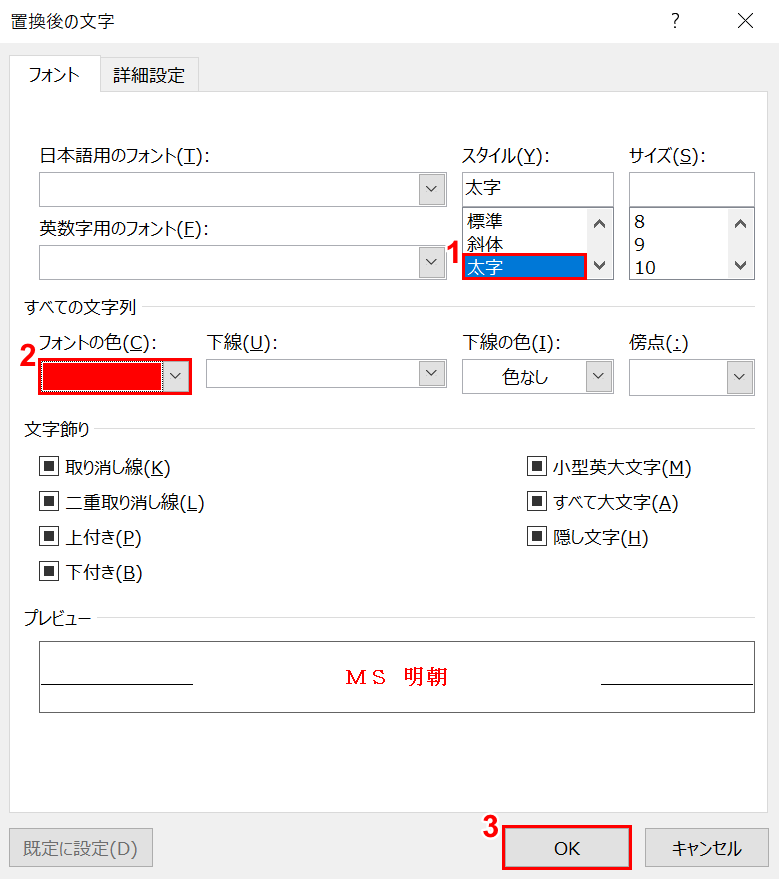The height and width of the screenshot is (879, 779).
Task: Enable the 二重取り消し線 checkbox
Action: [49, 502]
